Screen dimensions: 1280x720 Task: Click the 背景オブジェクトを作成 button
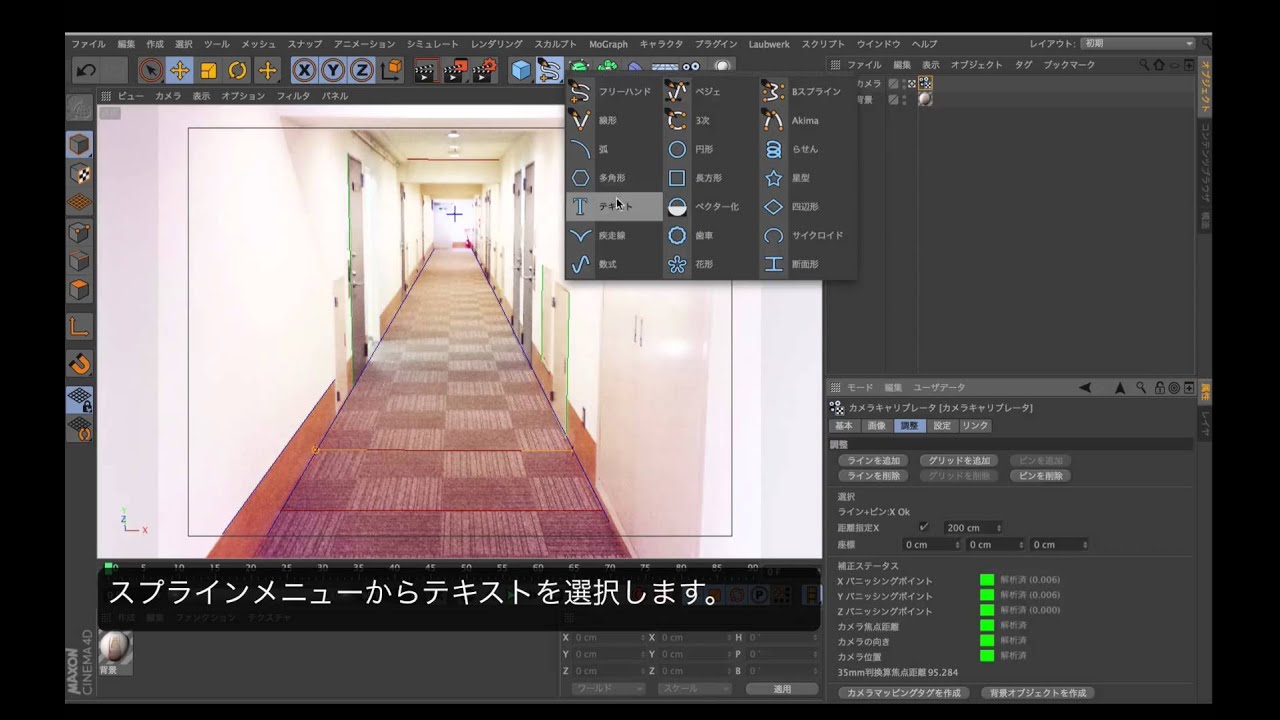(1037, 692)
